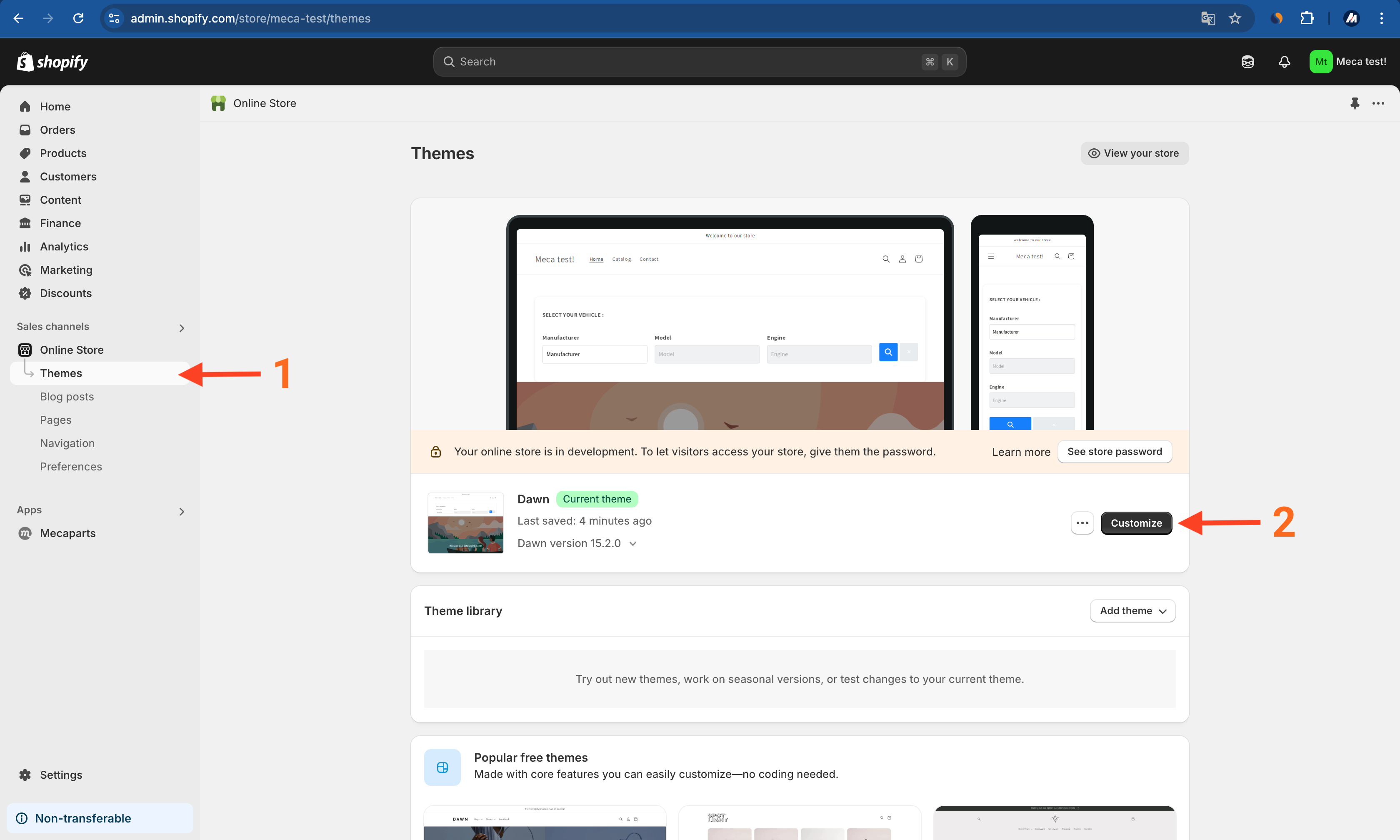Open the Add theme dropdown
Viewport: 1400px width, 840px height.
pos(1132,611)
